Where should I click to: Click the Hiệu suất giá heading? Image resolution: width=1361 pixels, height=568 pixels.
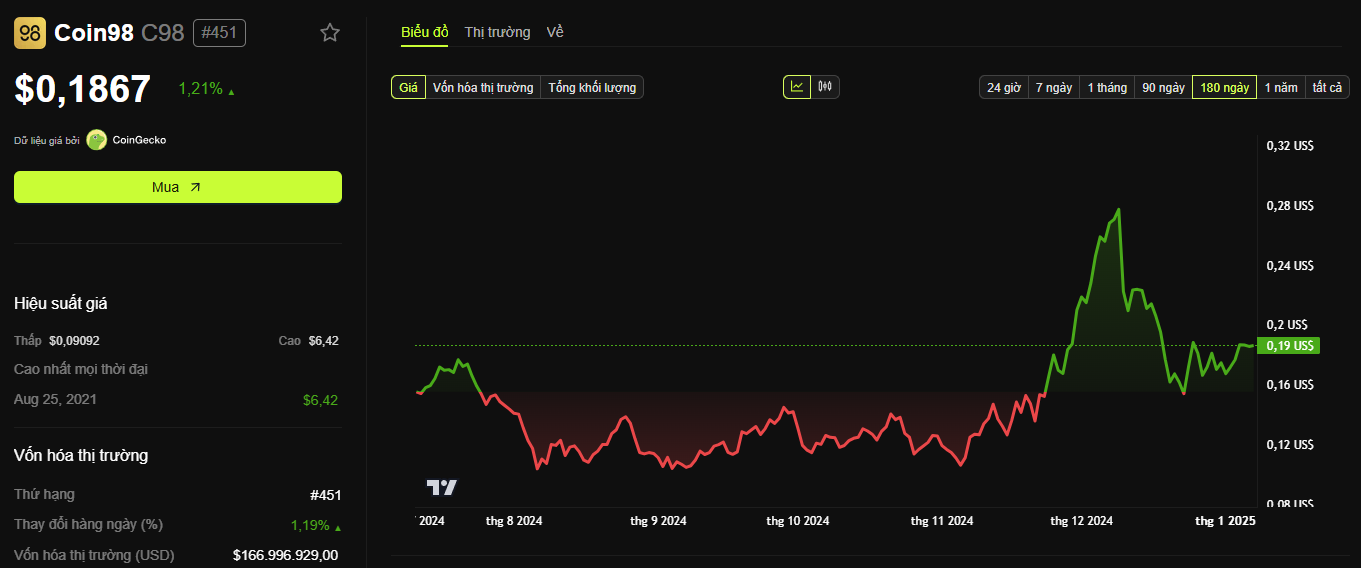click(61, 303)
